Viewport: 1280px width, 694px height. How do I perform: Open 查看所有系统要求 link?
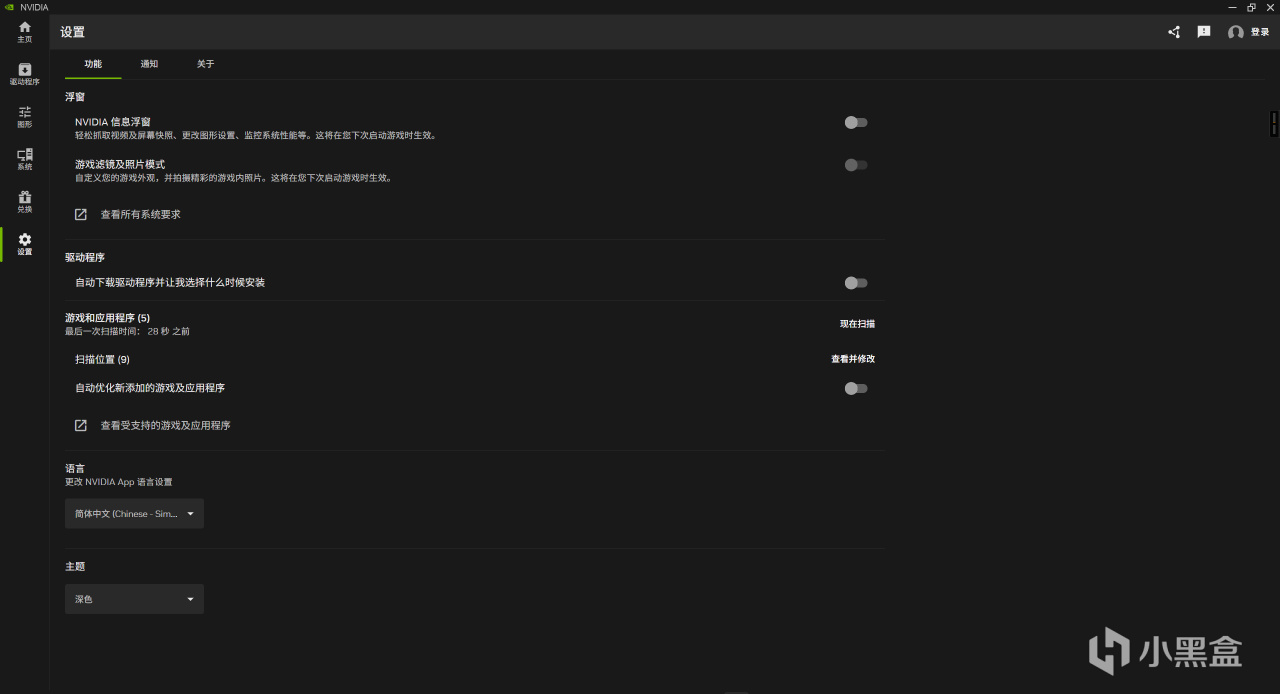[140, 214]
